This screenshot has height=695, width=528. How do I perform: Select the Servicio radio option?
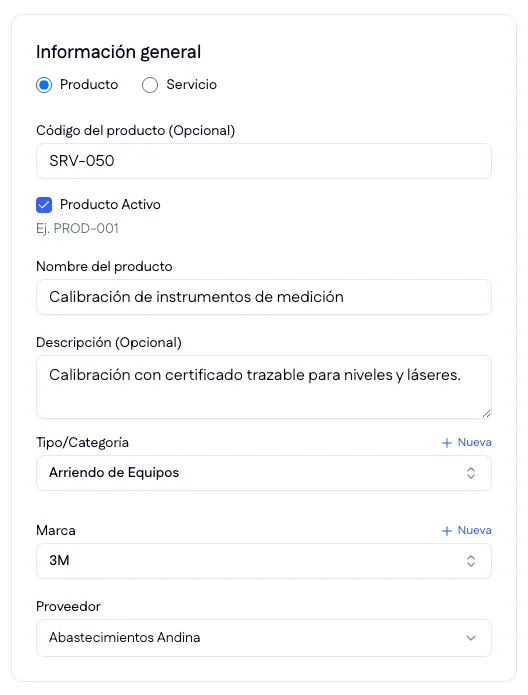tap(150, 85)
